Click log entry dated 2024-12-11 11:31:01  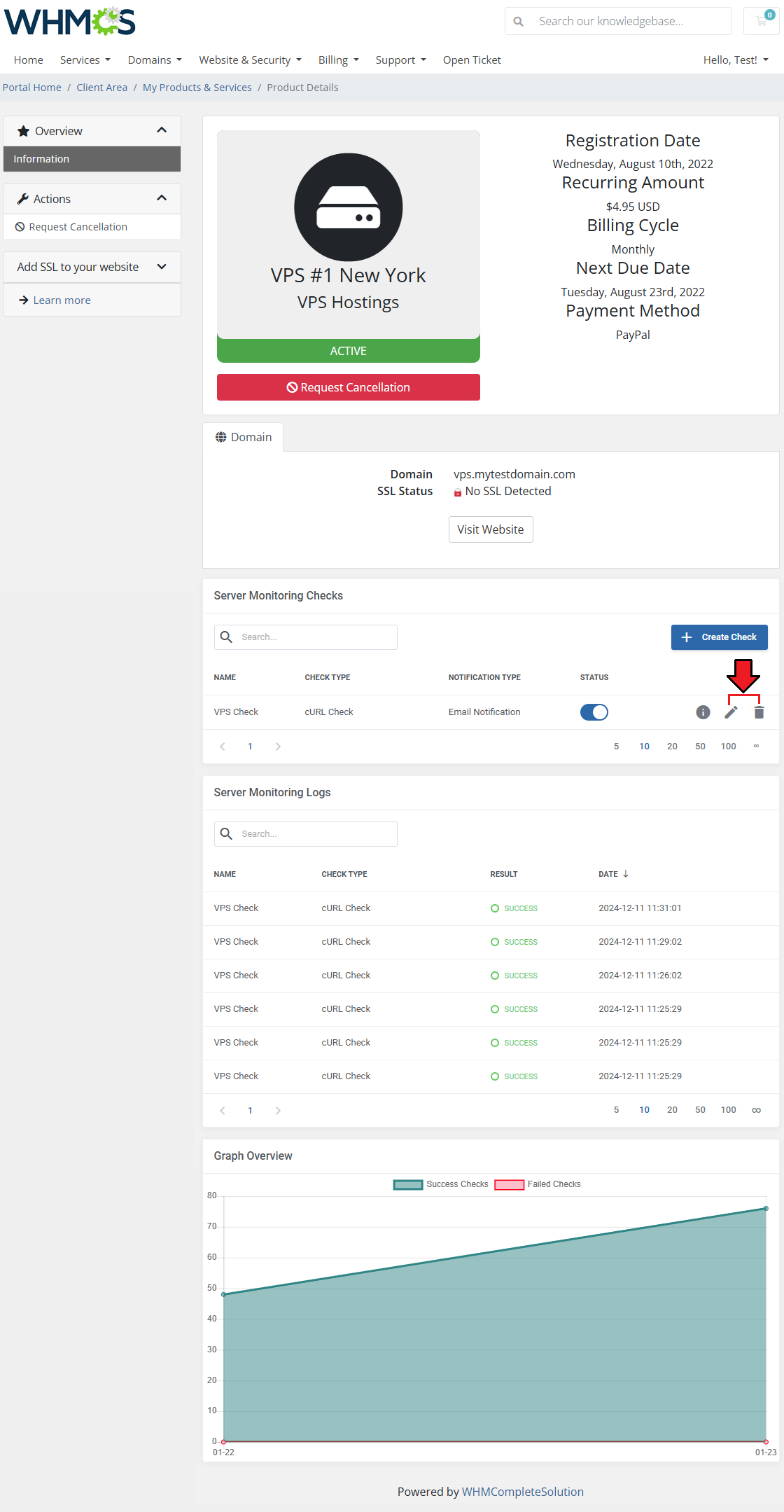coord(491,908)
